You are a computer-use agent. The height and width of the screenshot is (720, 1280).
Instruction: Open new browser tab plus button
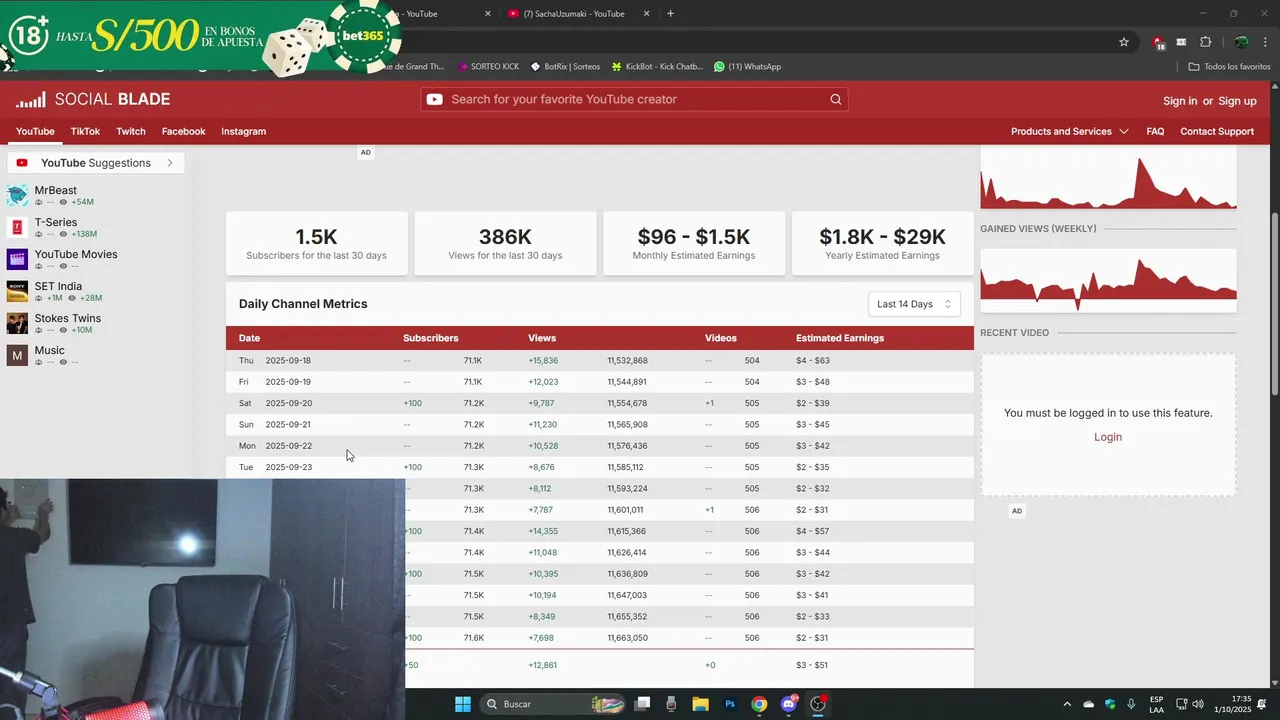pyautogui.click(x=670, y=14)
